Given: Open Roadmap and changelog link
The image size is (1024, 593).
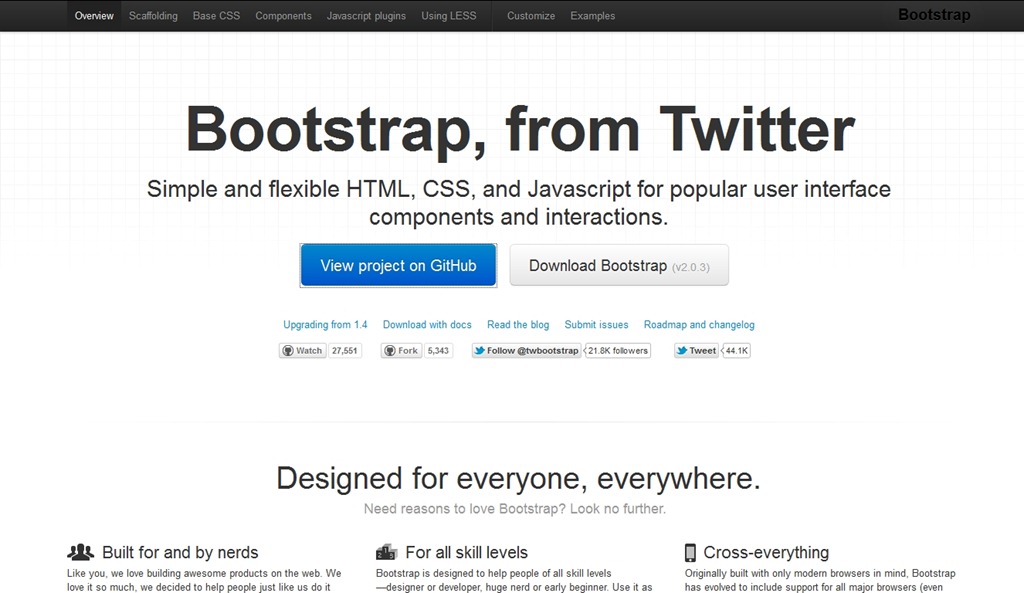Looking at the screenshot, I should (699, 325).
